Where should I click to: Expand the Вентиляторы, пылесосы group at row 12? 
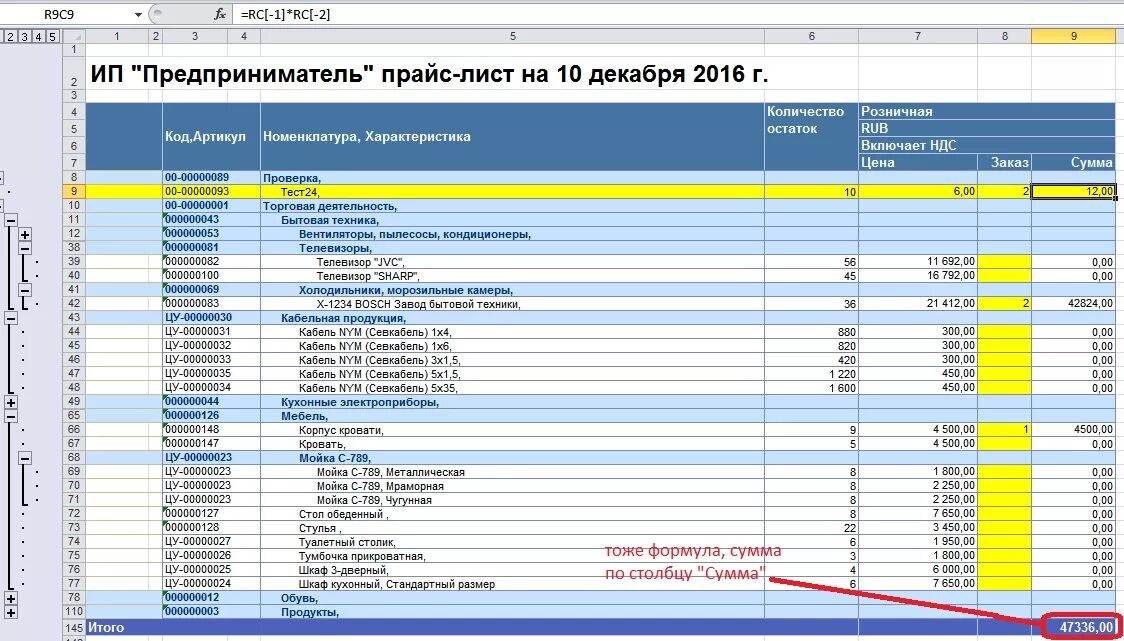[x=24, y=234]
